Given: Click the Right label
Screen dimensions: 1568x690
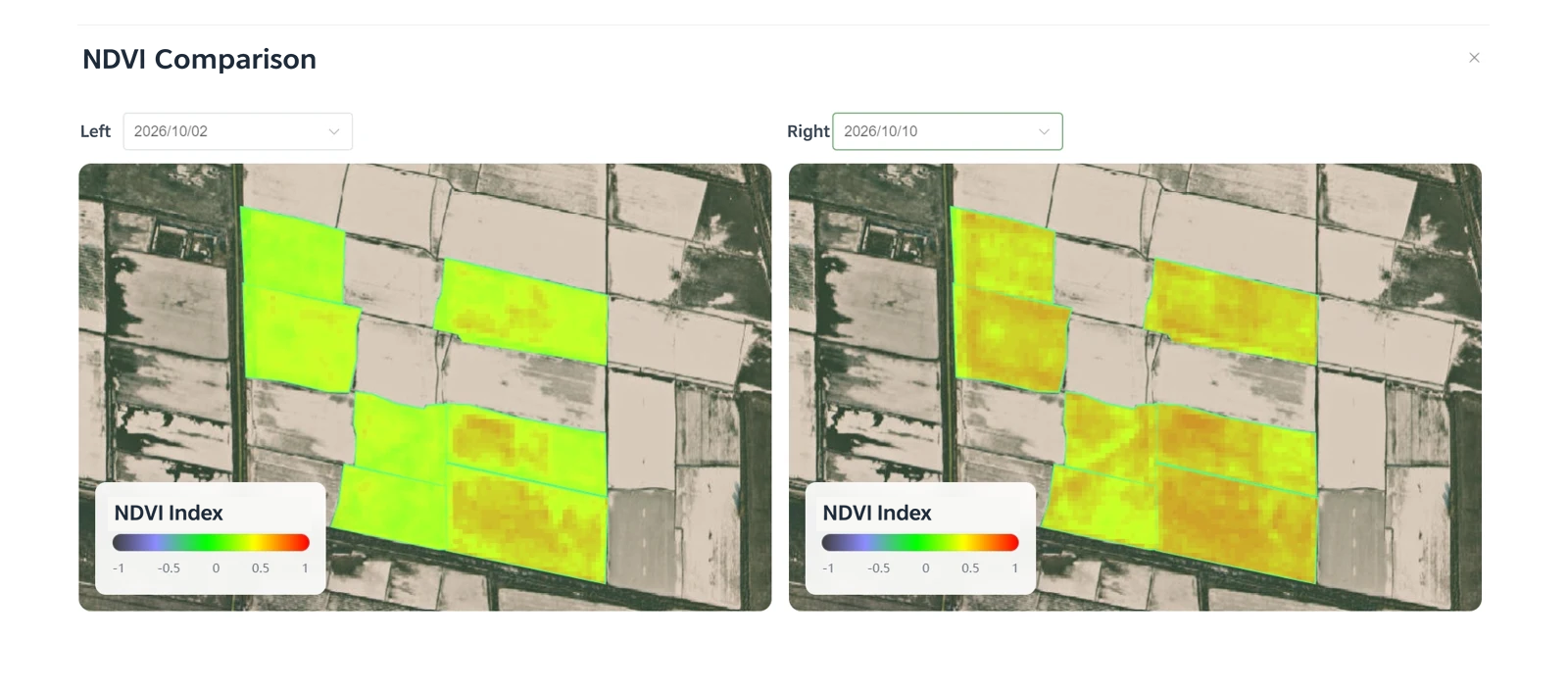Looking at the screenshot, I should coord(808,131).
